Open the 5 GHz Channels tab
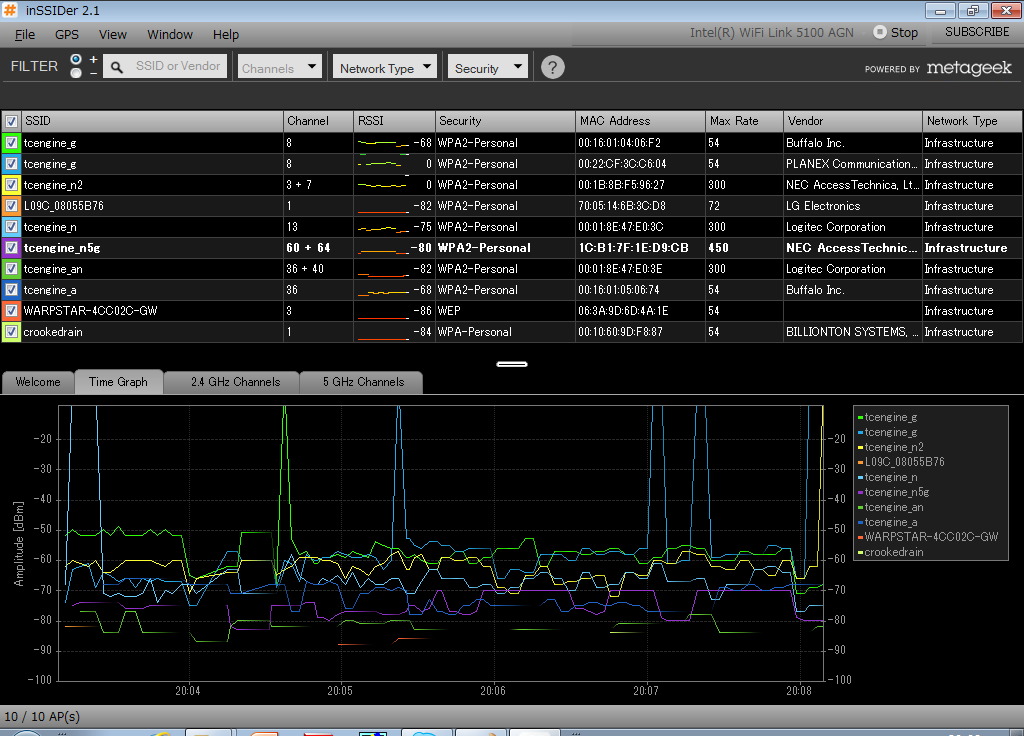Viewport: 1024px width, 736px height. pos(363,382)
